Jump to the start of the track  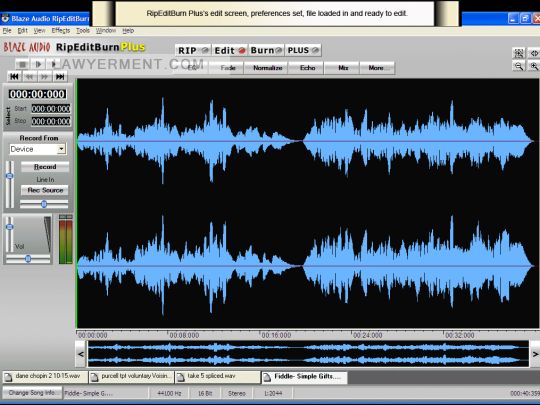(14, 76)
